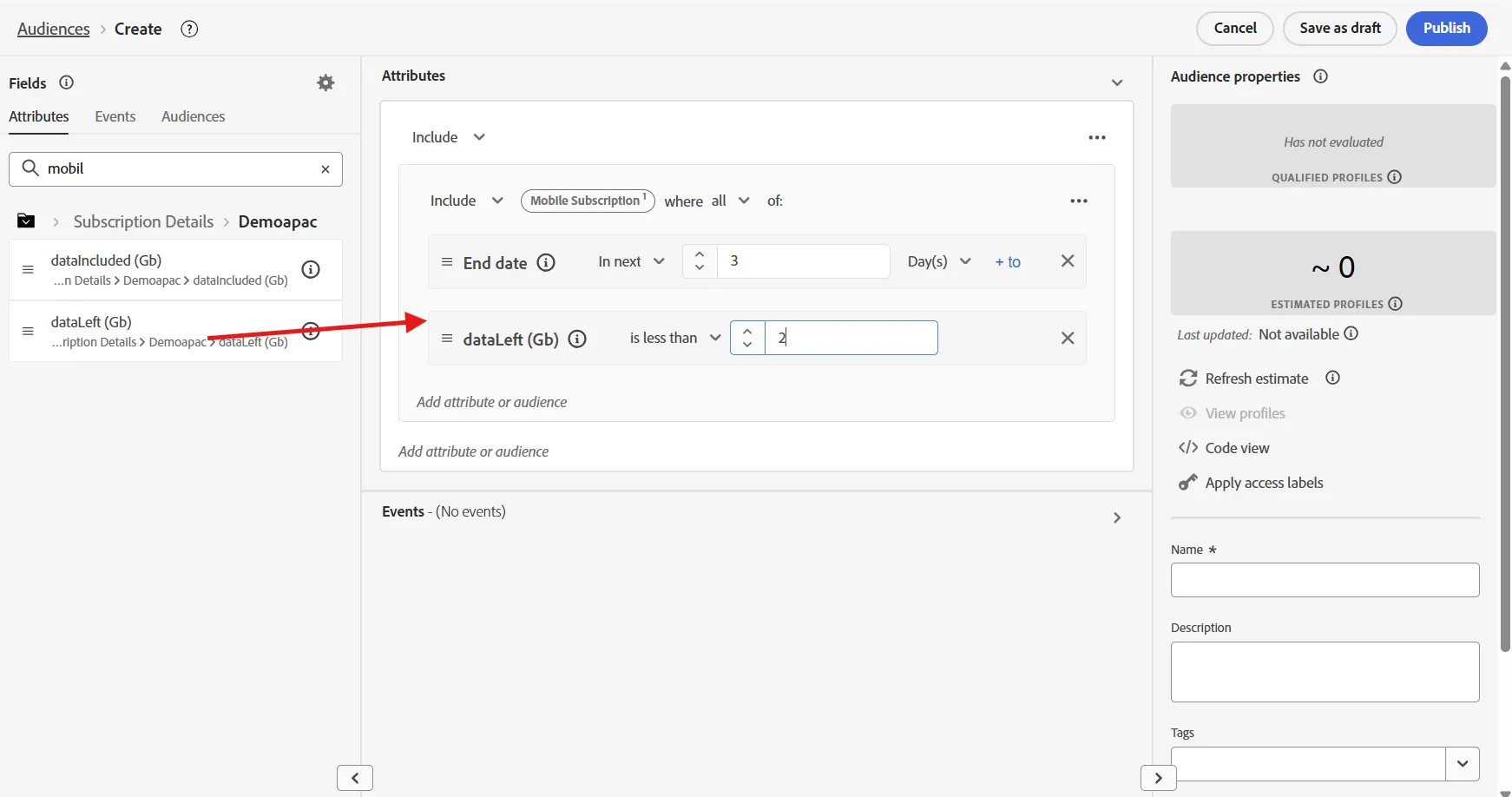Click Save as draft

(x=1340, y=29)
